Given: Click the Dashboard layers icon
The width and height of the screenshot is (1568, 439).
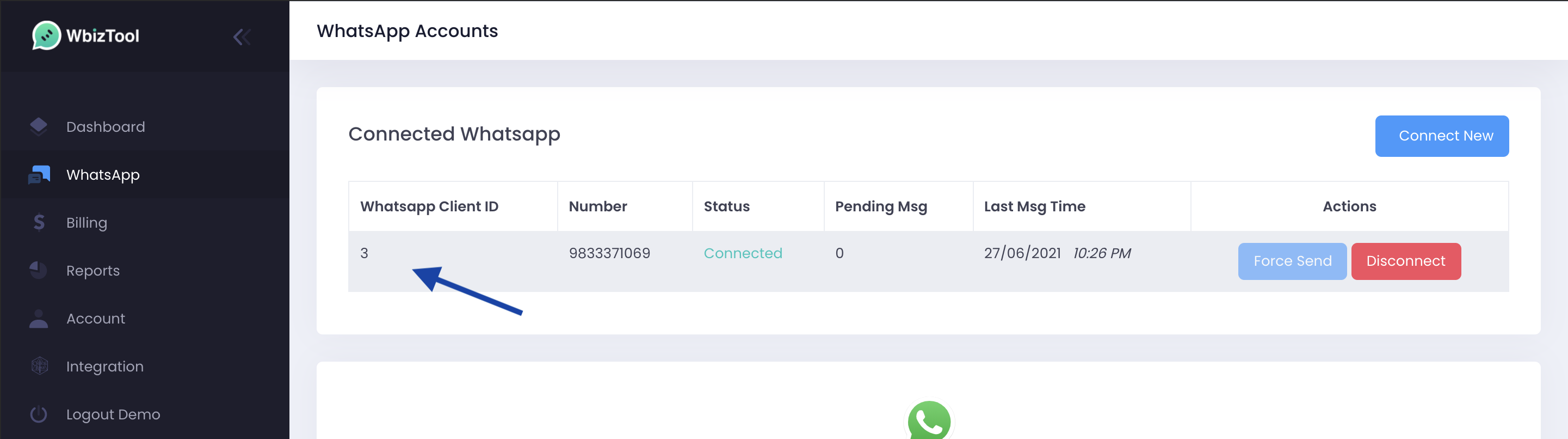Looking at the screenshot, I should 39,126.
